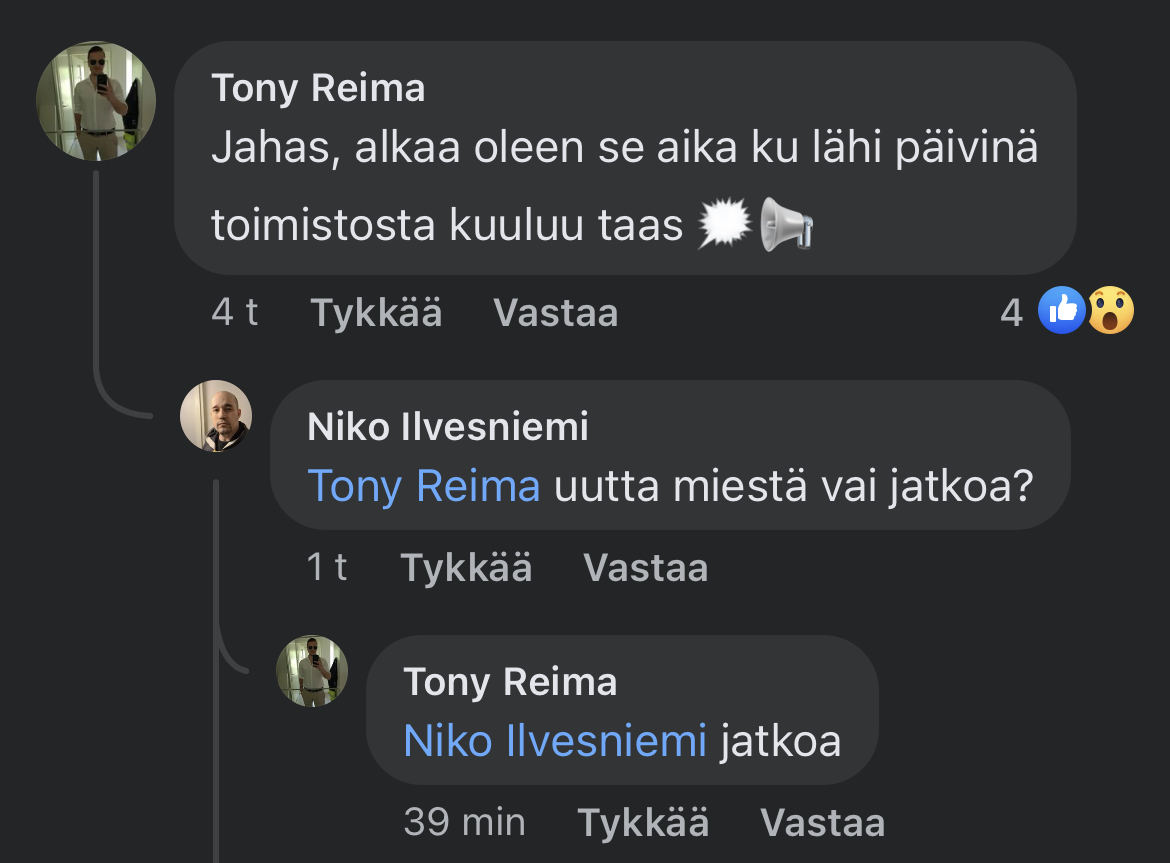Like Tony Reima's top comment with Tykkää
Viewport: 1170px width, 863px height.
376,313
